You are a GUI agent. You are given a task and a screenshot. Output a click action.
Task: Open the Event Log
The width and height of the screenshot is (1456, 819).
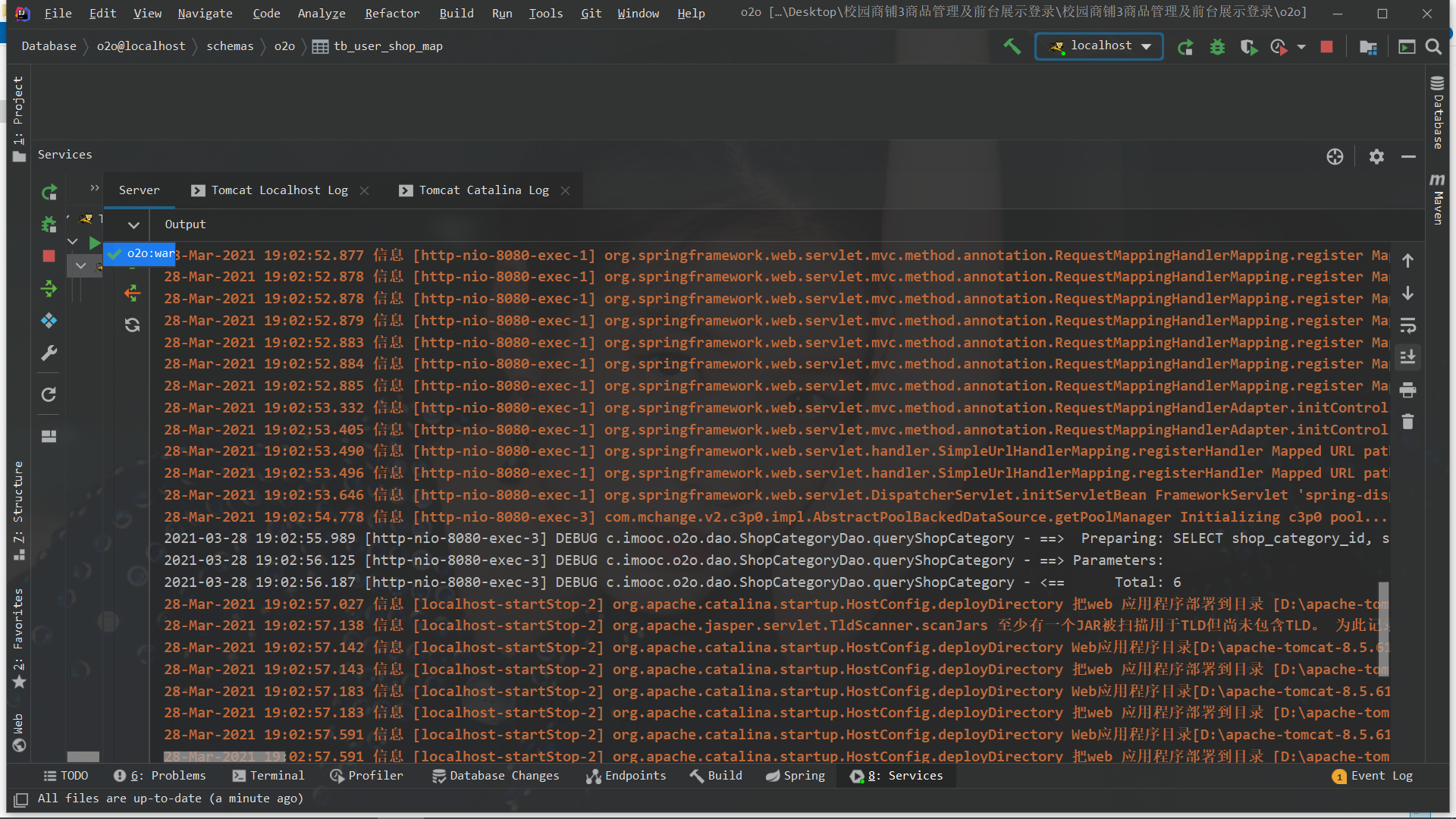(1373, 776)
